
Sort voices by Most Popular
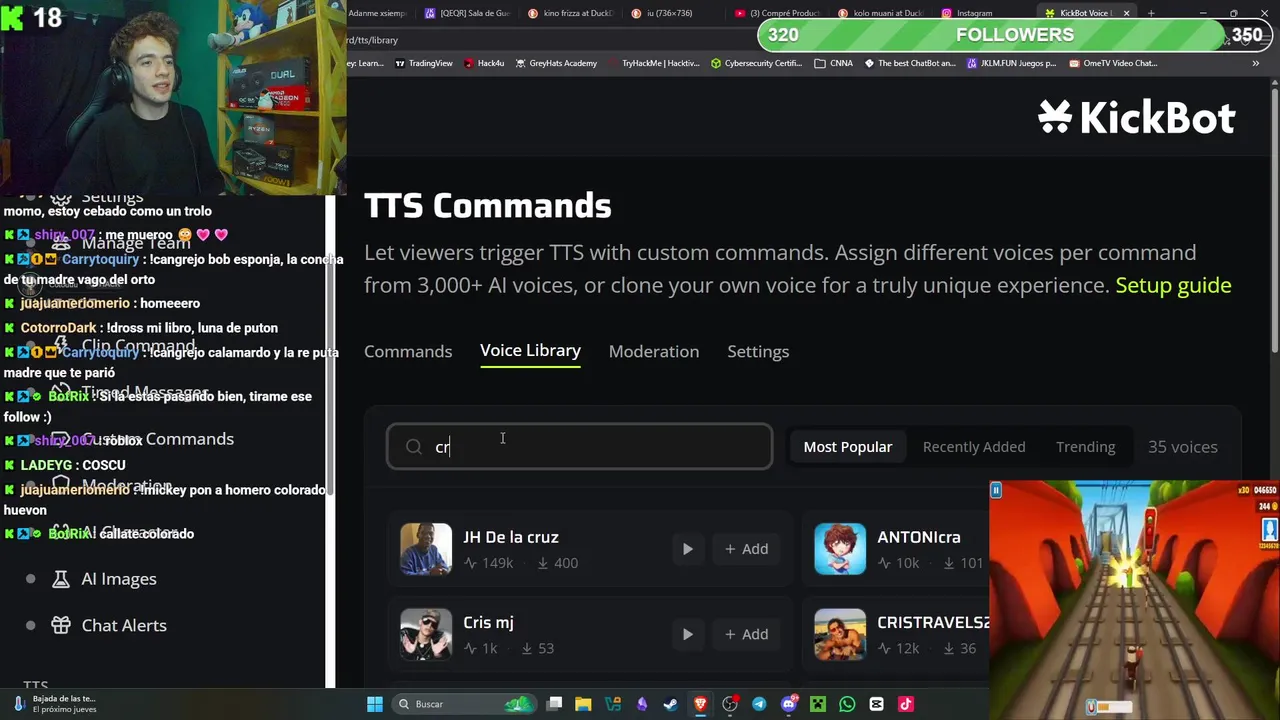pyautogui.click(x=847, y=447)
